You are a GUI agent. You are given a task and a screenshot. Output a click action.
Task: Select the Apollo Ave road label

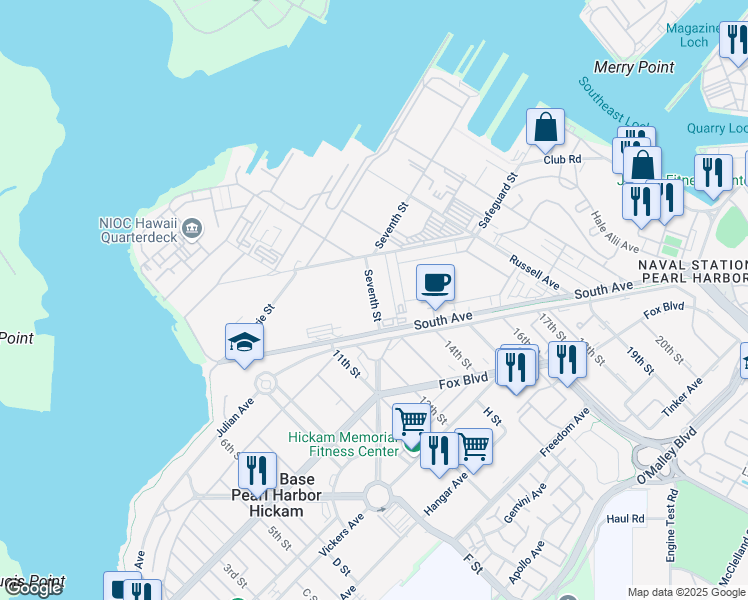[x=526, y=562]
